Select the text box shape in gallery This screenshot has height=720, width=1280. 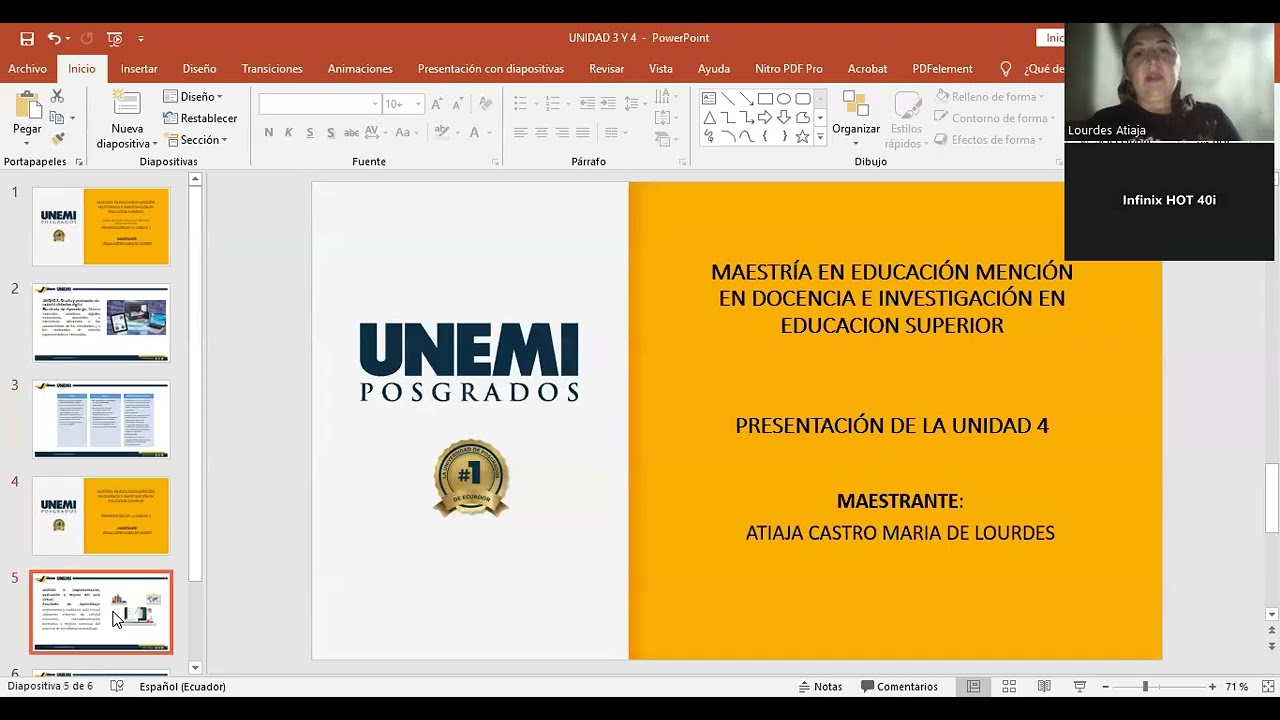tap(709, 99)
